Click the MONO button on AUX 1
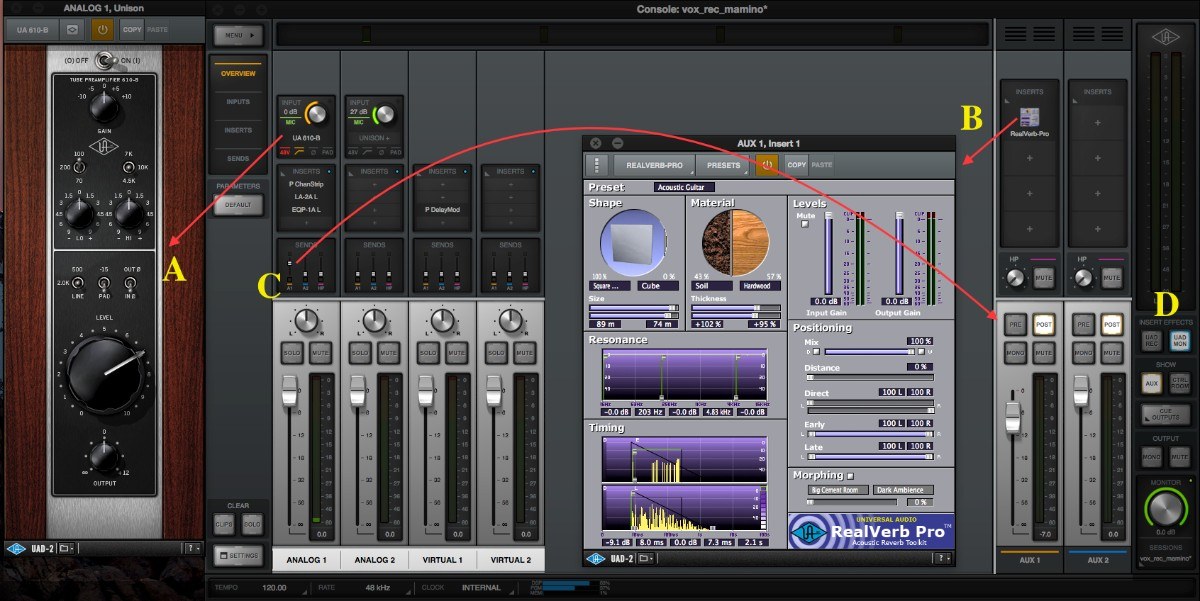 pyautogui.click(x=1016, y=352)
